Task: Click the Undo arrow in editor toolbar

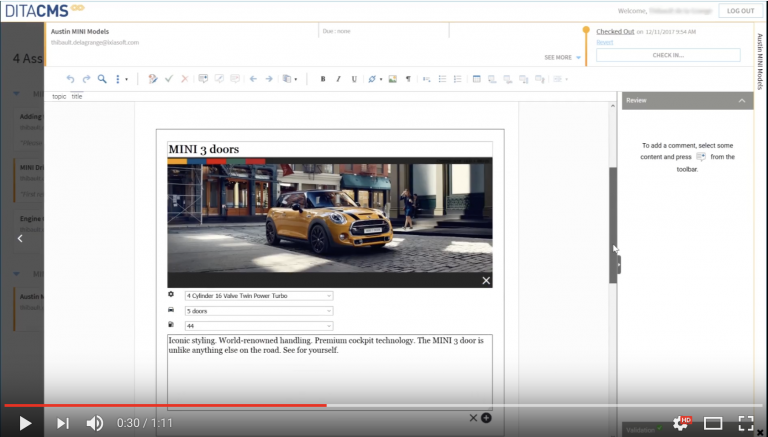Action: tap(71, 79)
